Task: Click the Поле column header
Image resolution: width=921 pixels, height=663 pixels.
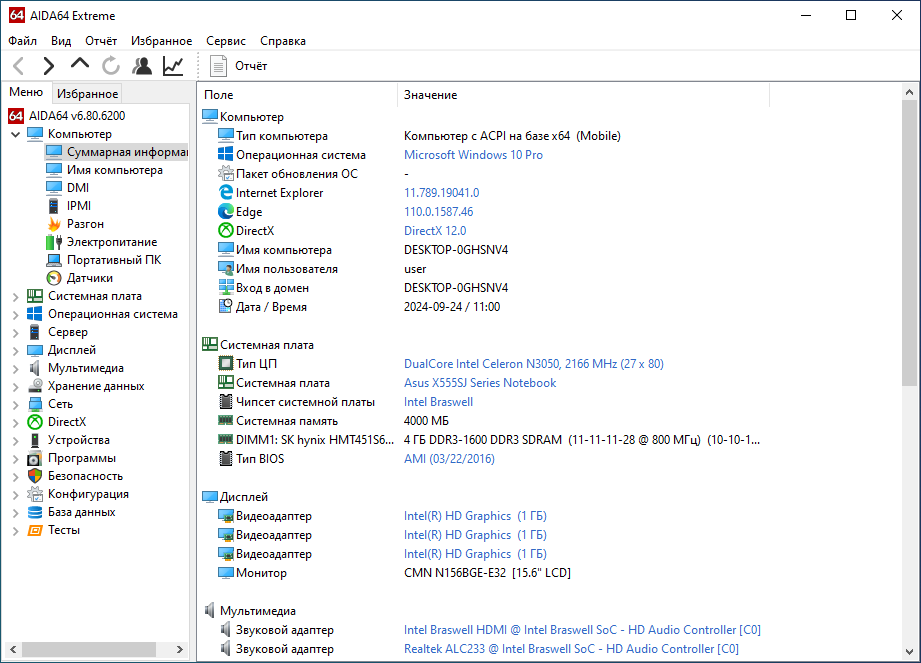Action: tap(298, 95)
